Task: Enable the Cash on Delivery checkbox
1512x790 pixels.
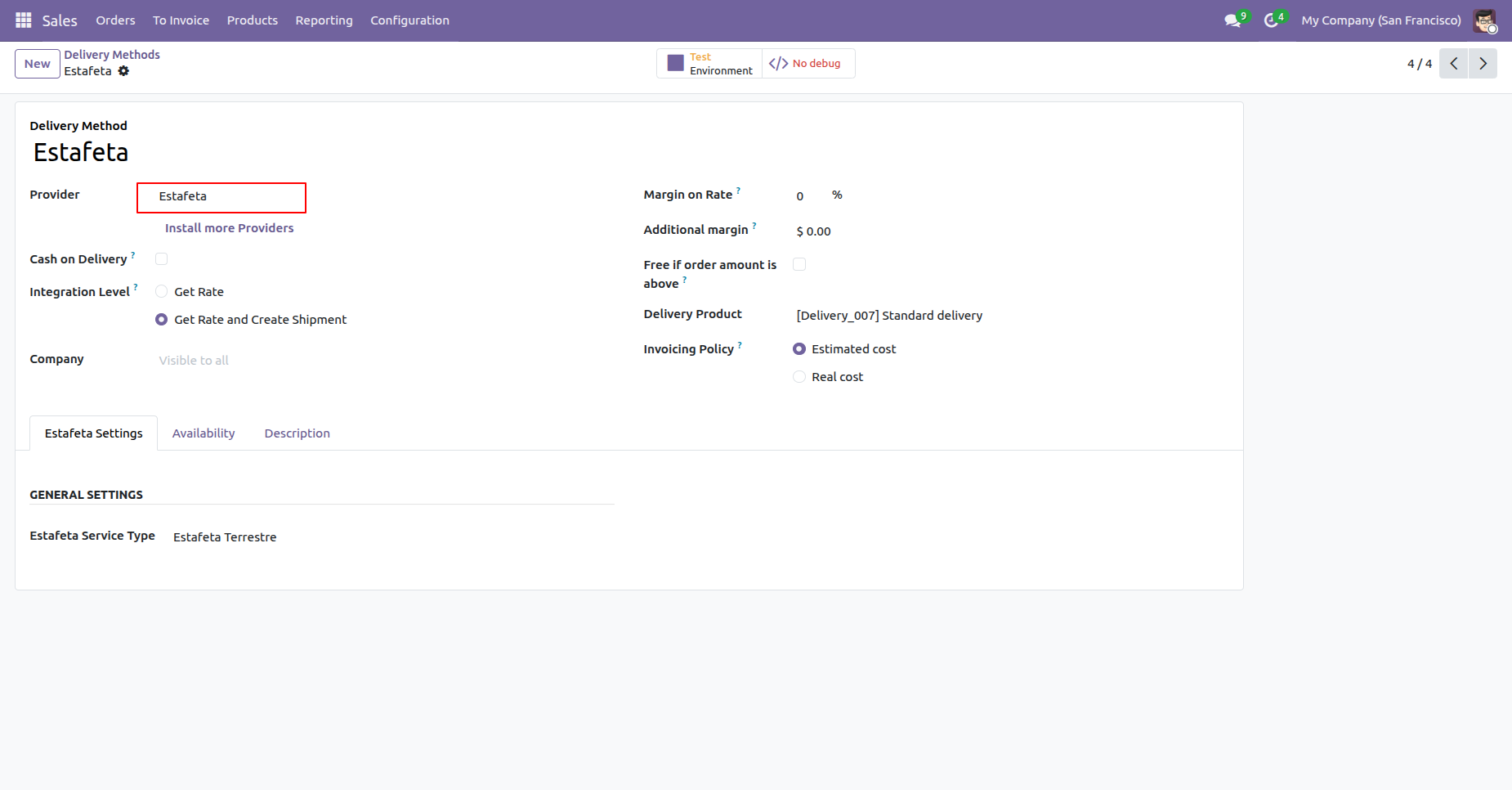Action: tap(162, 259)
